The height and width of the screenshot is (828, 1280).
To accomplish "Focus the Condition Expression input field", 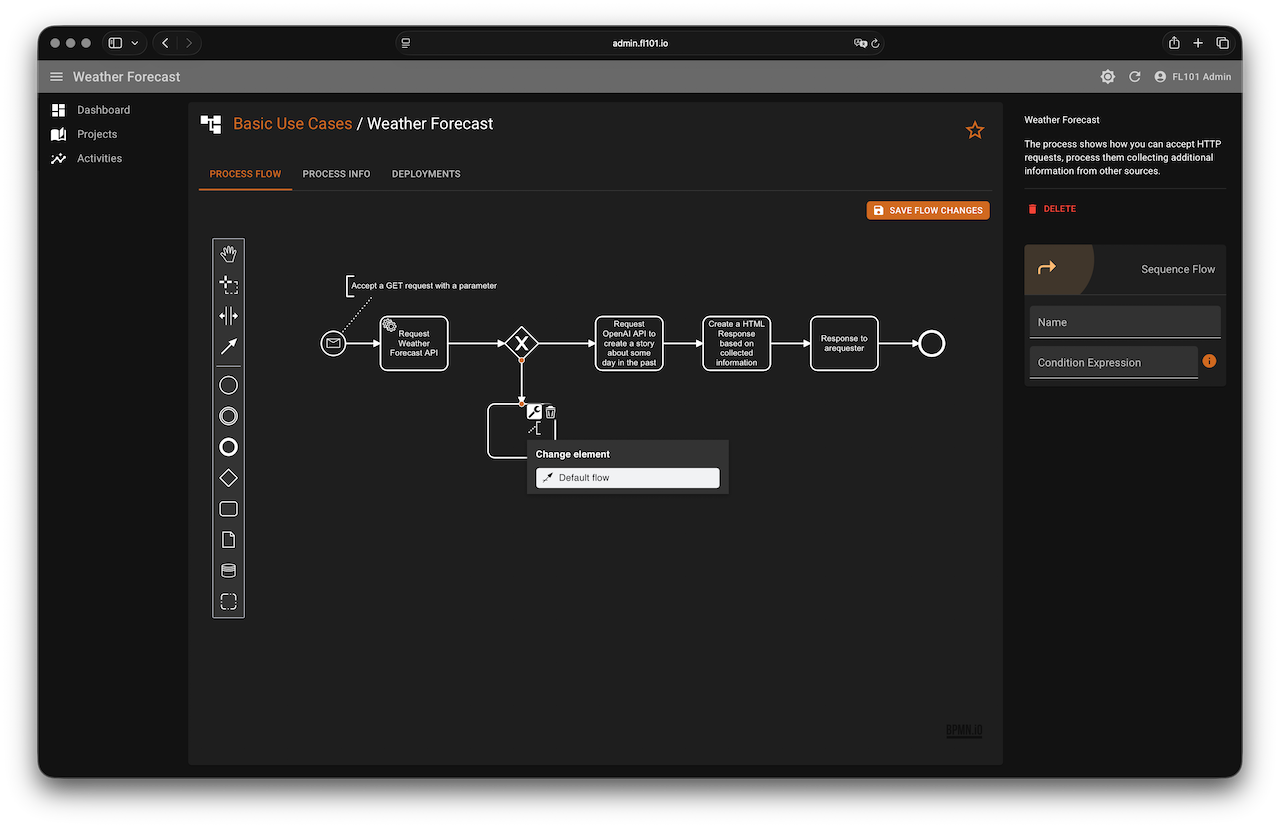I will point(1113,362).
